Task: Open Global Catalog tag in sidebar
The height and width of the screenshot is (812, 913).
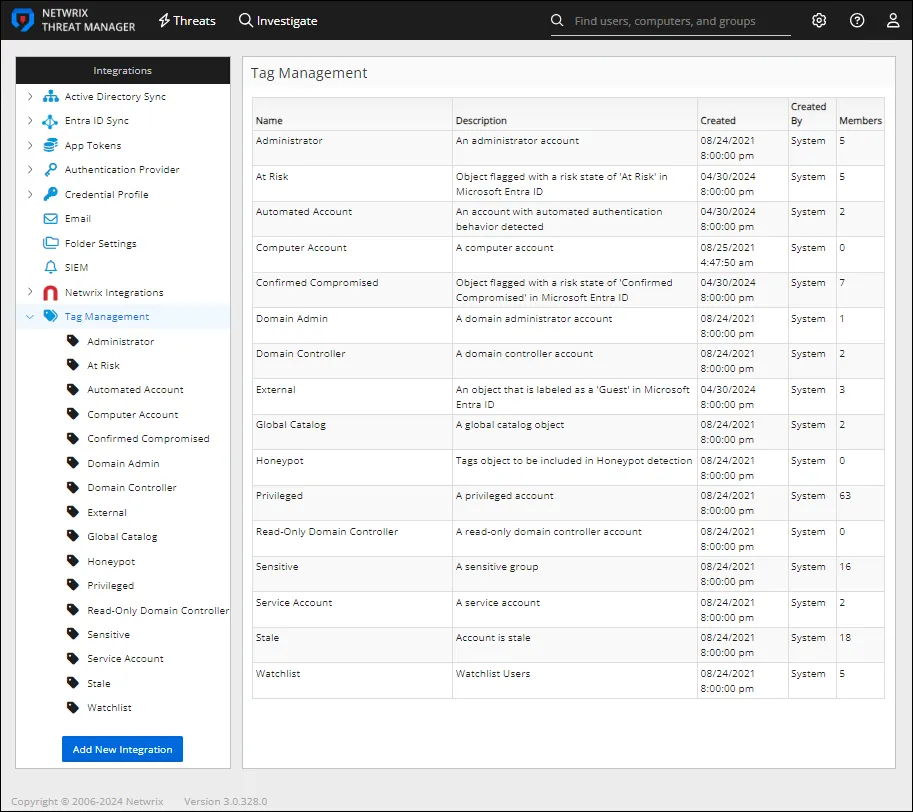Action: pos(122,537)
